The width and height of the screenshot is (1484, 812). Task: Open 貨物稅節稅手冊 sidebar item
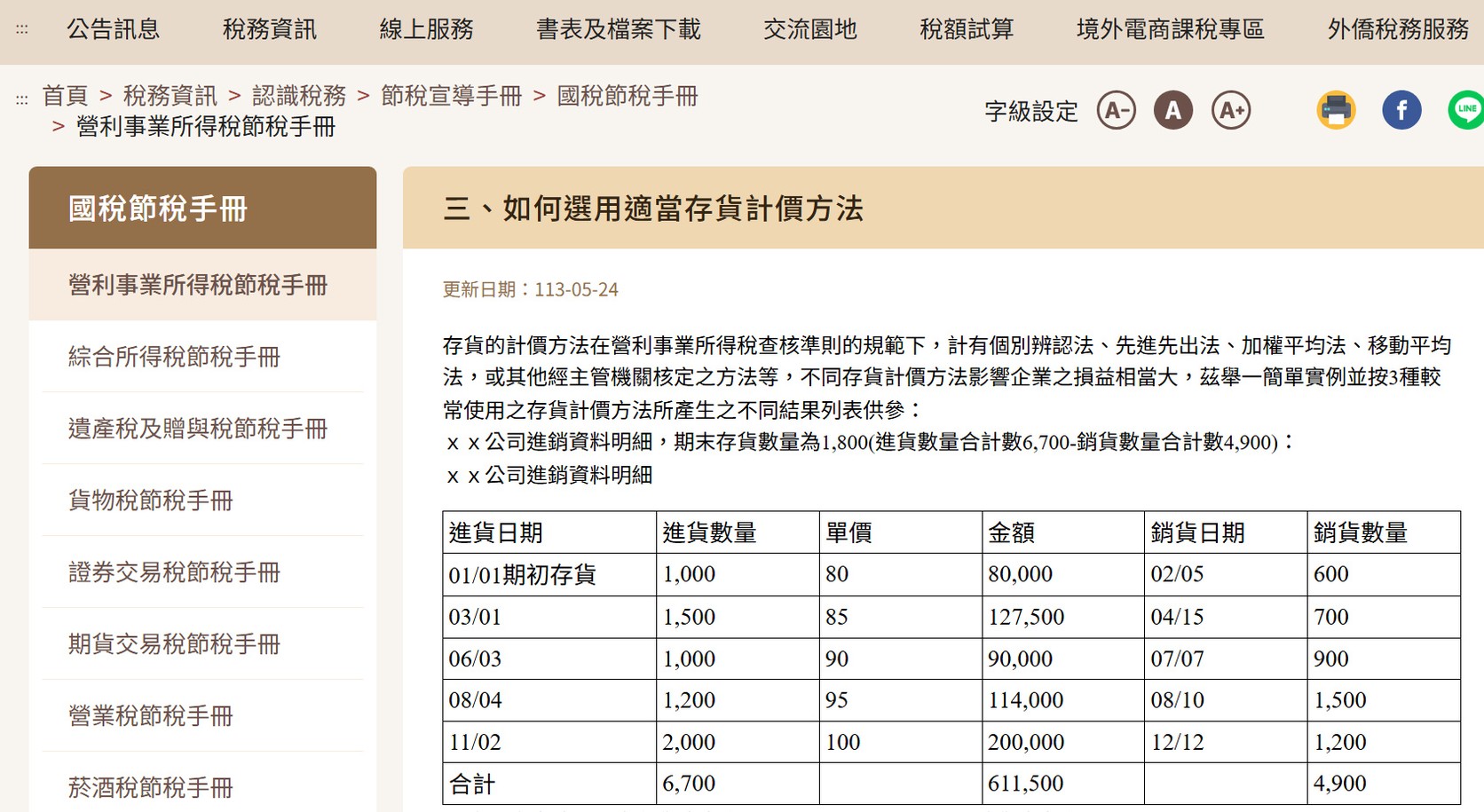(202, 501)
